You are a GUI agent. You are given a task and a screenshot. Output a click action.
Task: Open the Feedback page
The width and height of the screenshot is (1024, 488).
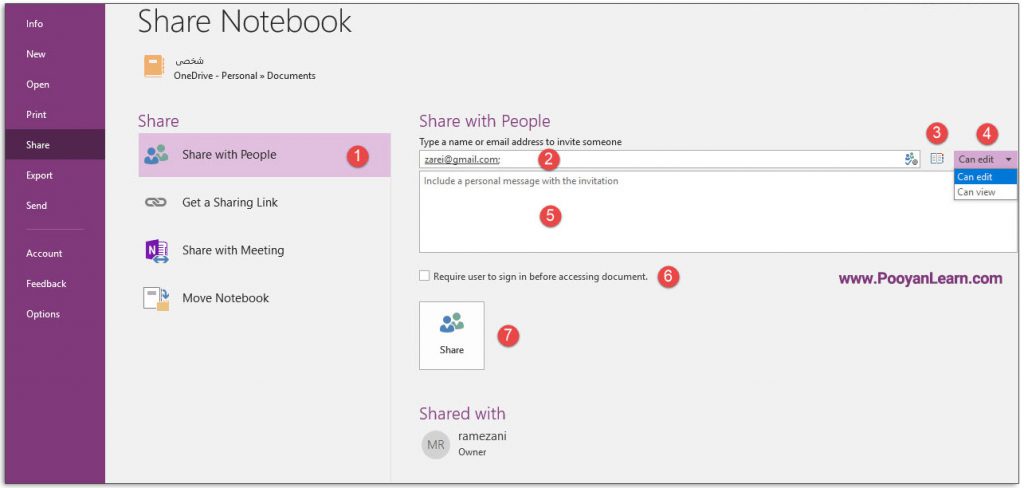[x=46, y=284]
